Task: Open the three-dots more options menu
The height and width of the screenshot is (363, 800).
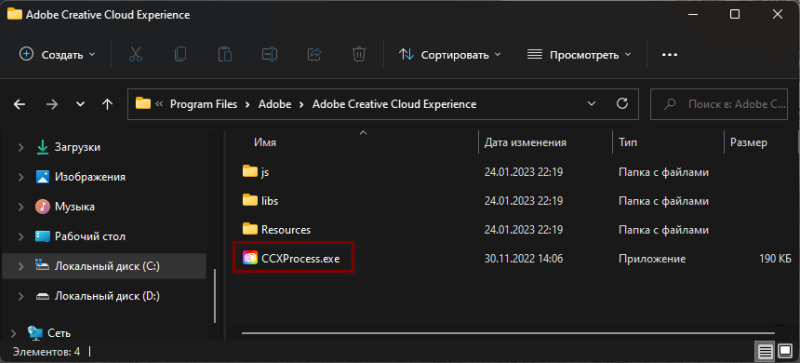Action: (669, 55)
